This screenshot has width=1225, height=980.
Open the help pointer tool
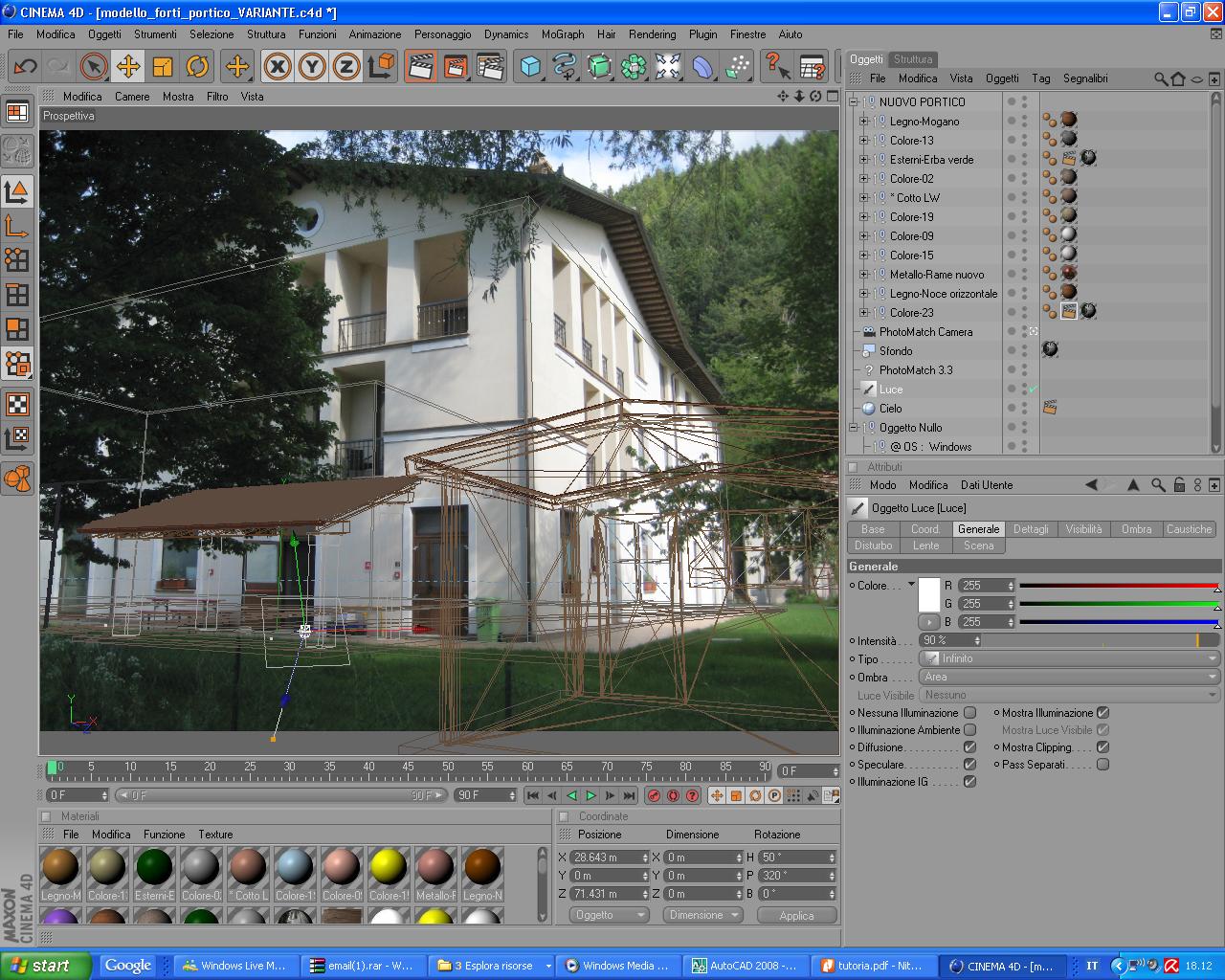[x=777, y=66]
